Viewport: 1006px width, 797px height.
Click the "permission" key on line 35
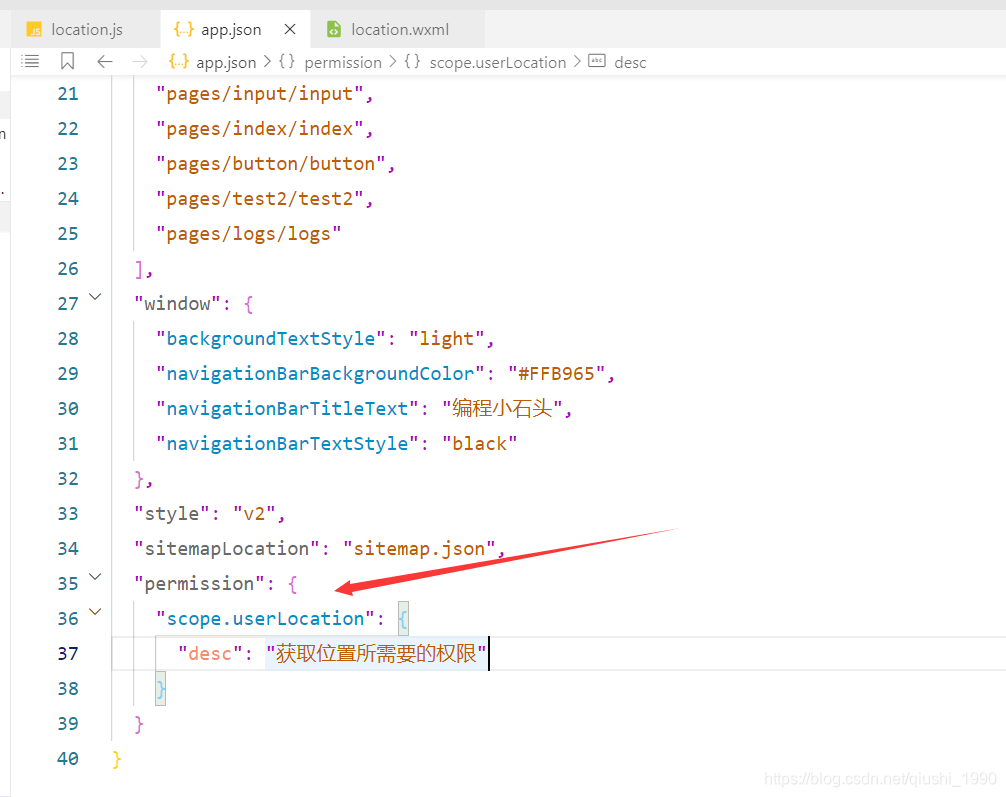pyautogui.click(x=199, y=583)
